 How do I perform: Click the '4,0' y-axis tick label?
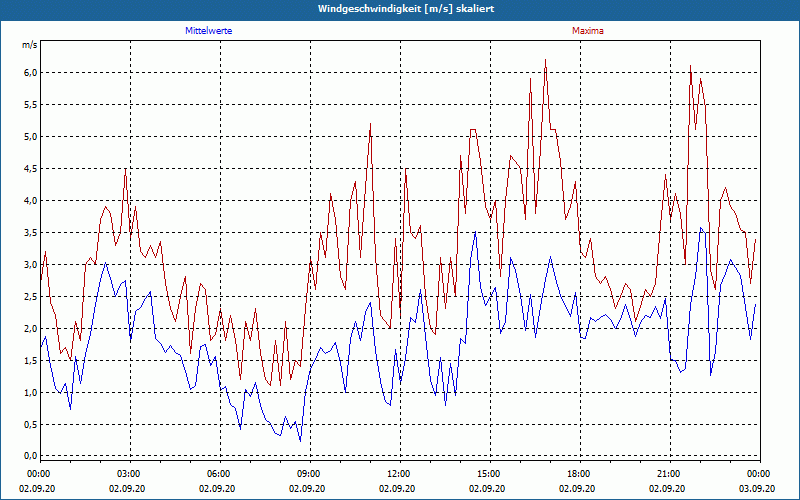tap(31, 201)
